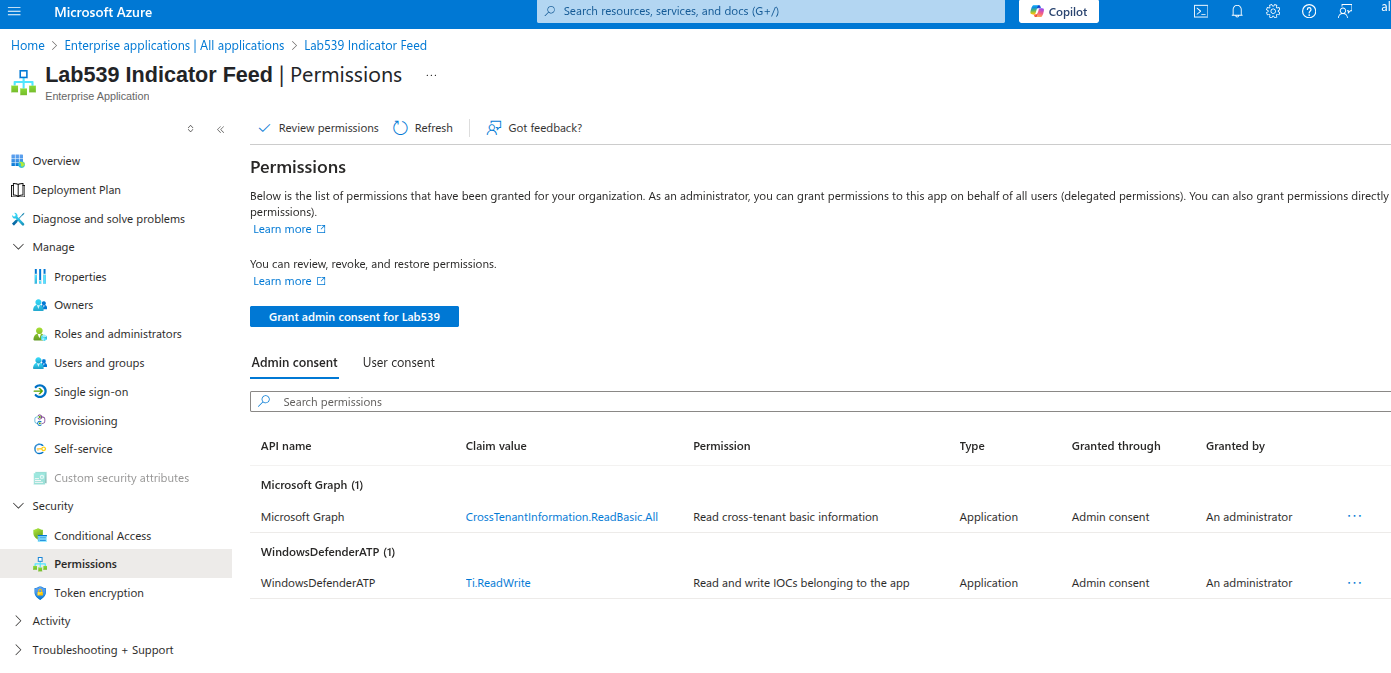
Task: Open the help question mark icon
Action: (1309, 12)
